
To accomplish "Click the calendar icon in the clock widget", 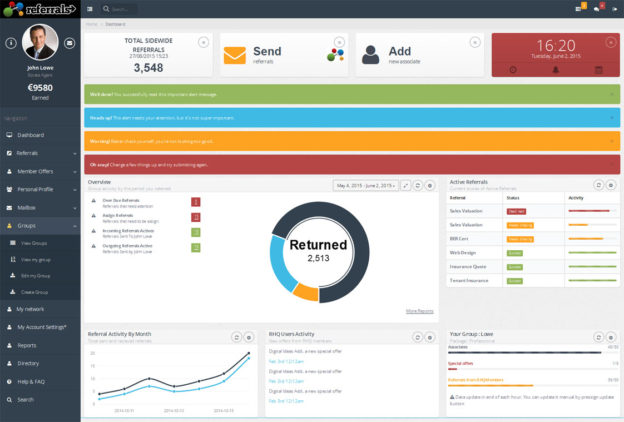I will tap(598, 69).
